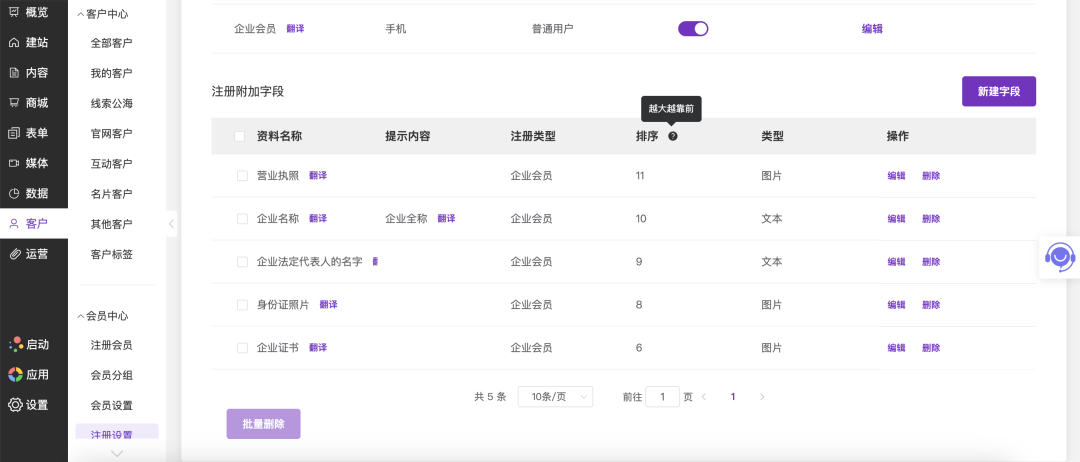Image resolution: width=1080 pixels, height=462 pixels.
Task: Click the 新建字段 button
Action: coord(998,91)
